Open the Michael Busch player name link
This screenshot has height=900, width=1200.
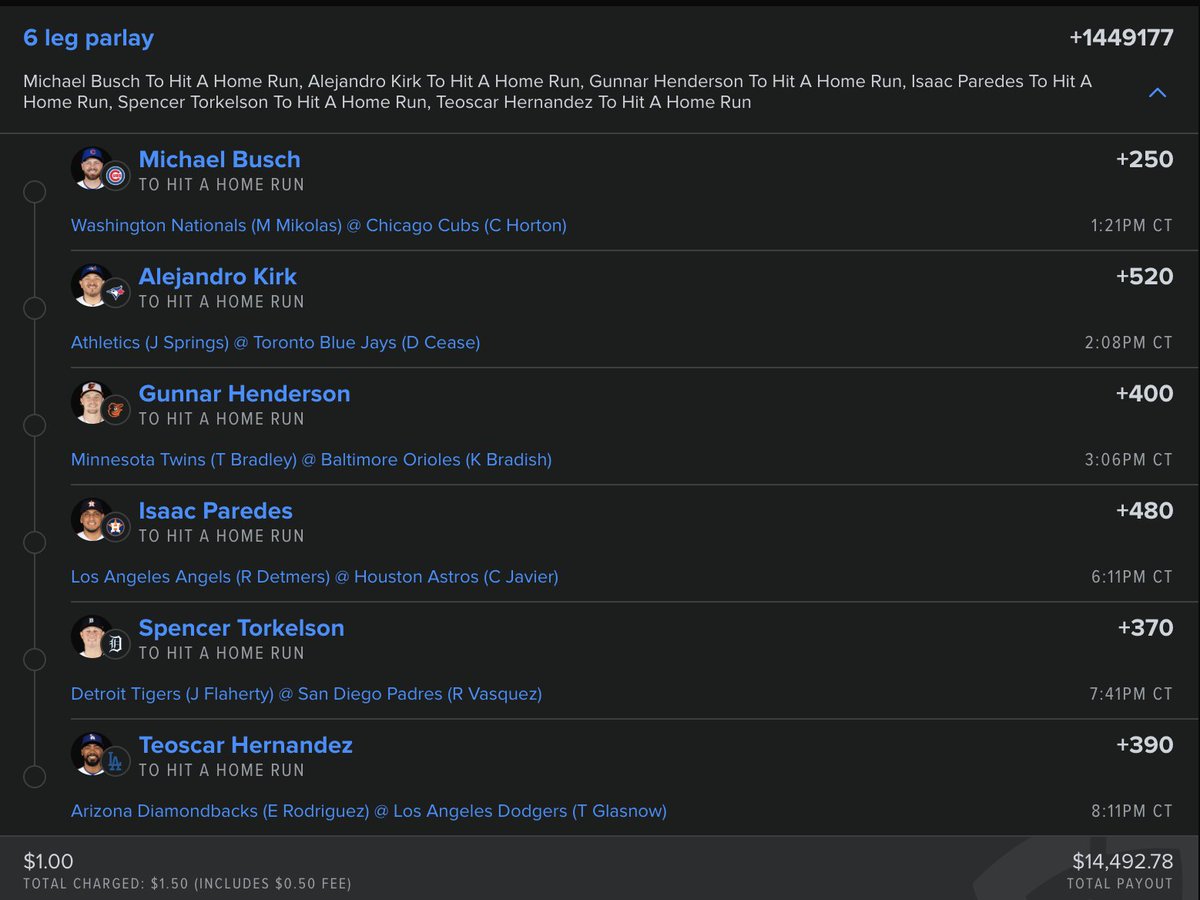pyautogui.click(x=219, y=159)
